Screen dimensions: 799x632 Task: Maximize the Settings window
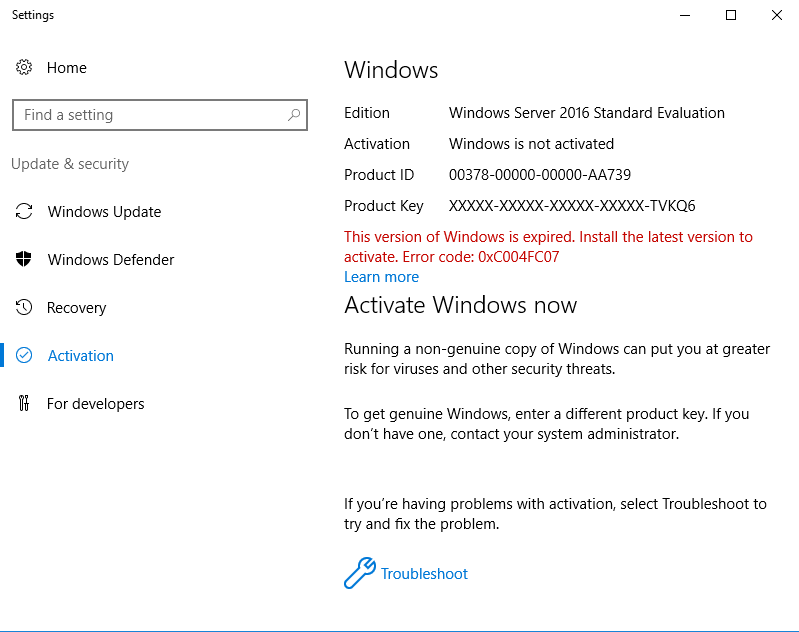[731, 15]
